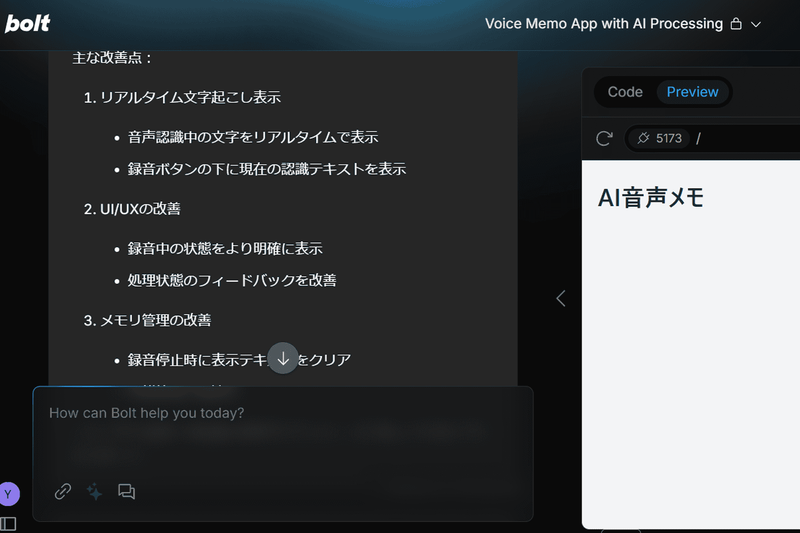Click the AI音声メモ heading in preview
Viewport: 800px width, 533px height.
coord(651,197)
